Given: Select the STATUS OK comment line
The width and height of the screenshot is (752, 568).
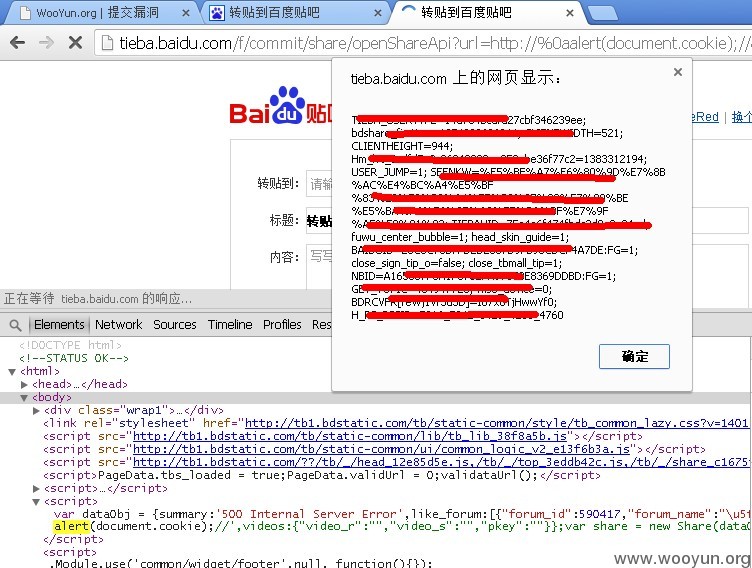Looking at the screenshot, I should [x=74, y=358].
